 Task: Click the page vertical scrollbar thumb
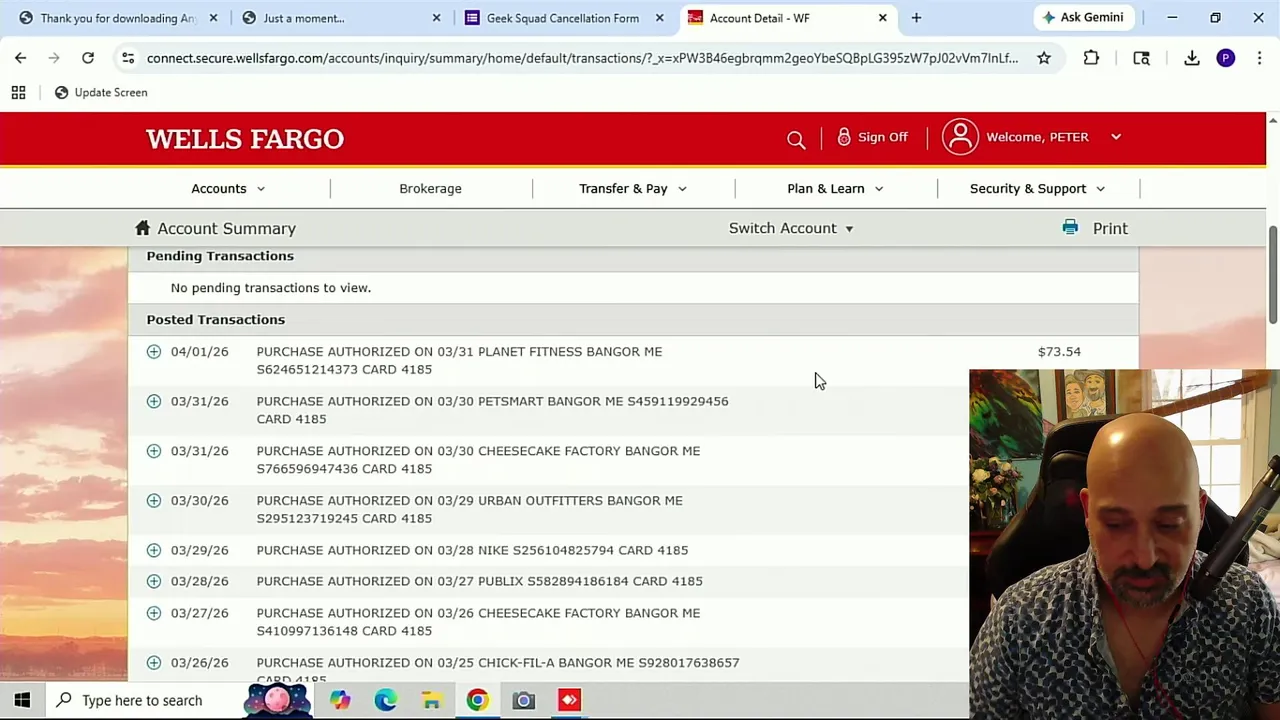click(1272, 275)
